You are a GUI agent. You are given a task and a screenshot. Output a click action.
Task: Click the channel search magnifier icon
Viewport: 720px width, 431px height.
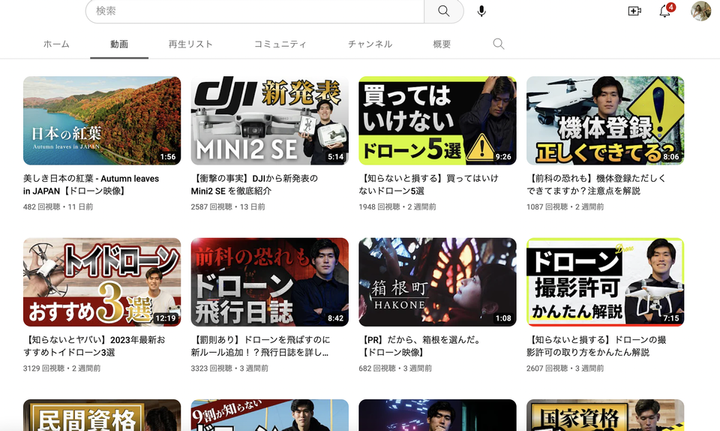click(498, 44)
